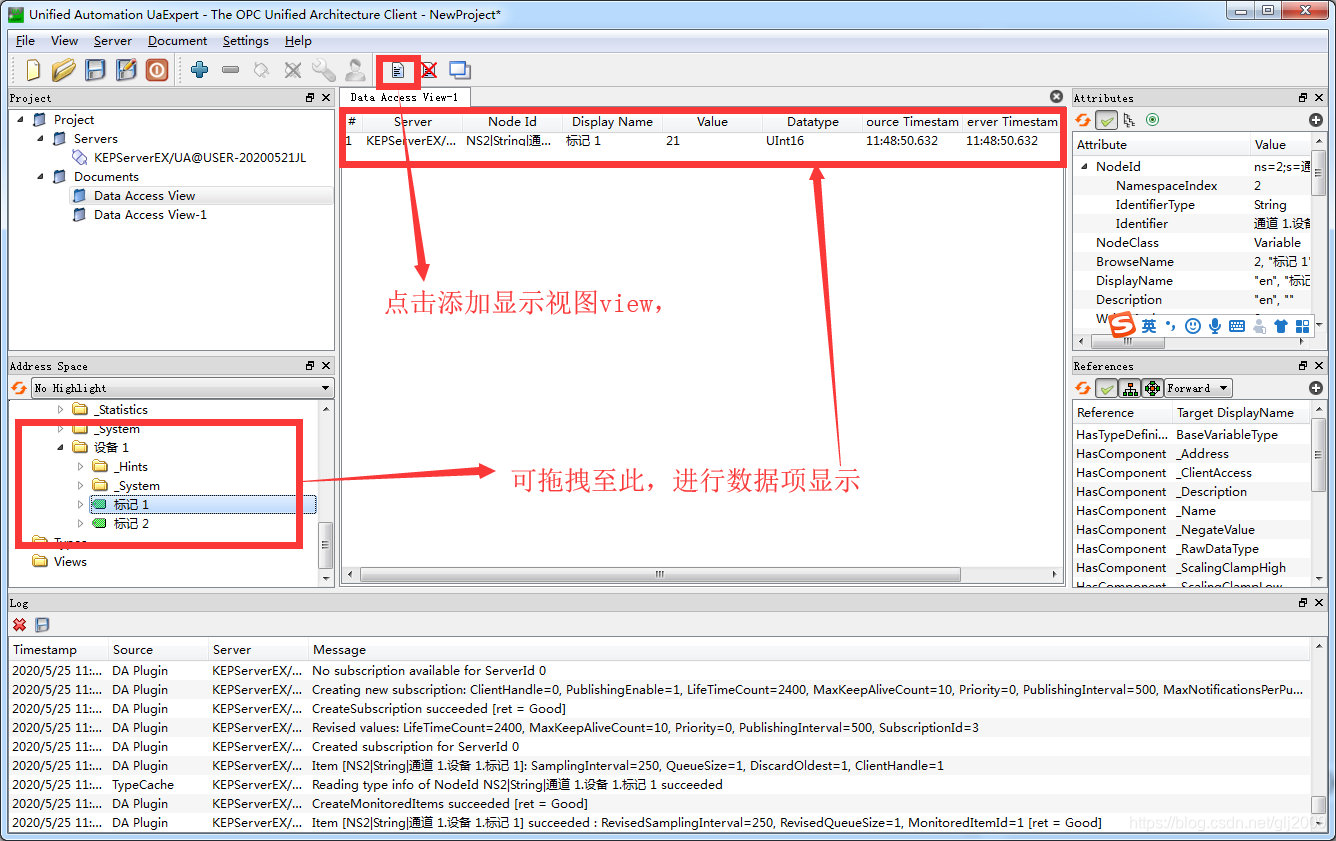Expand the _Statistics folder
The height and width of the screenshot is (841, 1336).
click(x=61, y=409)
